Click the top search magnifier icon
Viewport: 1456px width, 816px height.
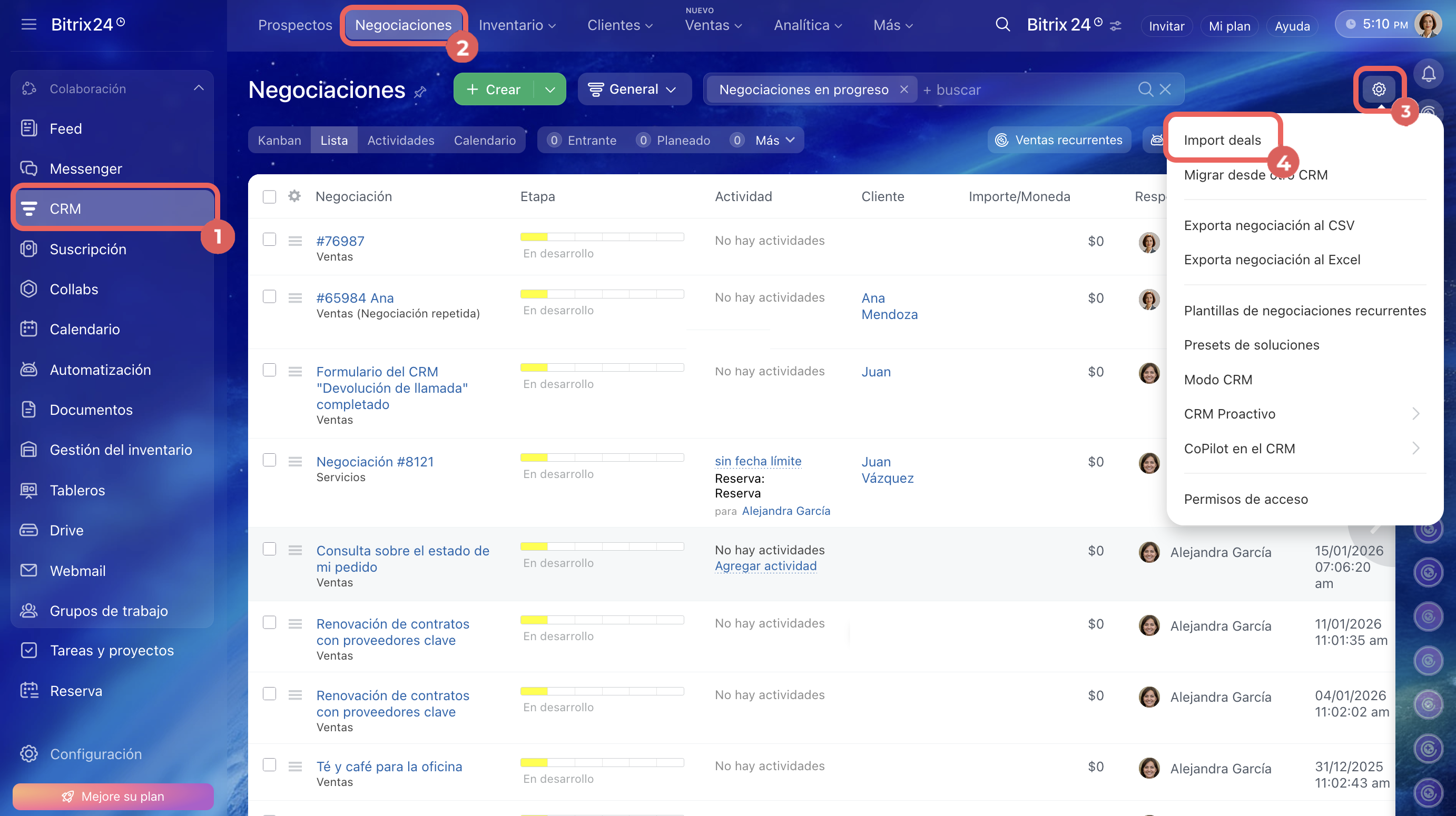tap(1002, 25)
